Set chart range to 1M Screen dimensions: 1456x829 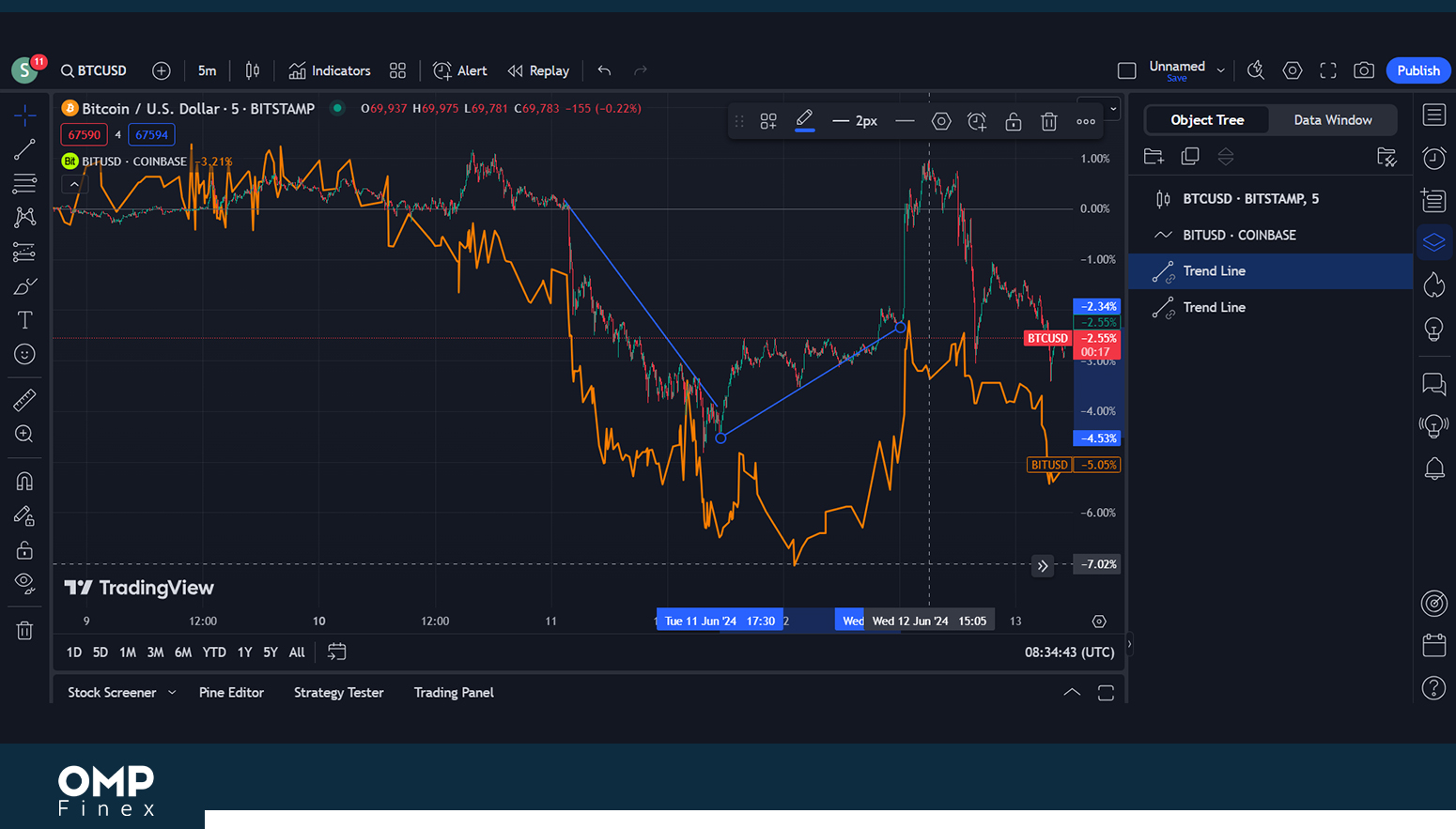(x=128, y=652)
